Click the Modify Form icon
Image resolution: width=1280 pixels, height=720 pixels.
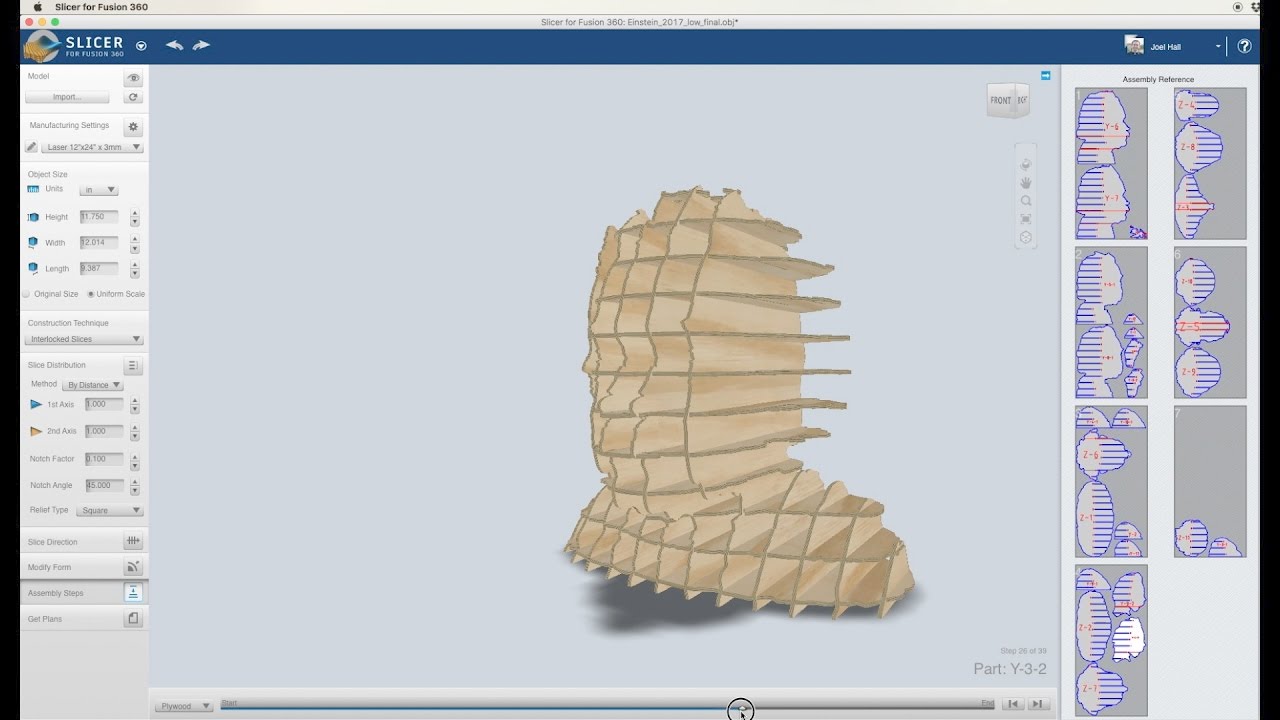[133, 567]
